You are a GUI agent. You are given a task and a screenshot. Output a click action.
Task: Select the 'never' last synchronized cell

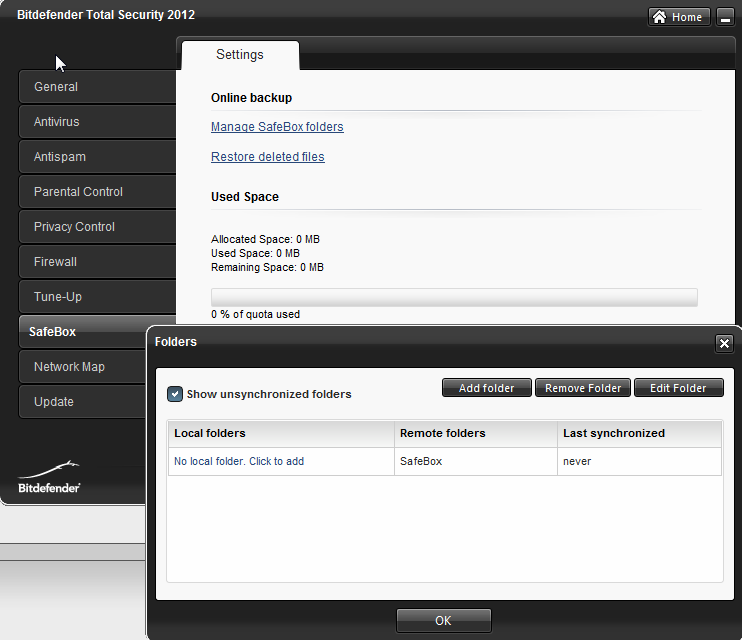(x=639, y=462)
